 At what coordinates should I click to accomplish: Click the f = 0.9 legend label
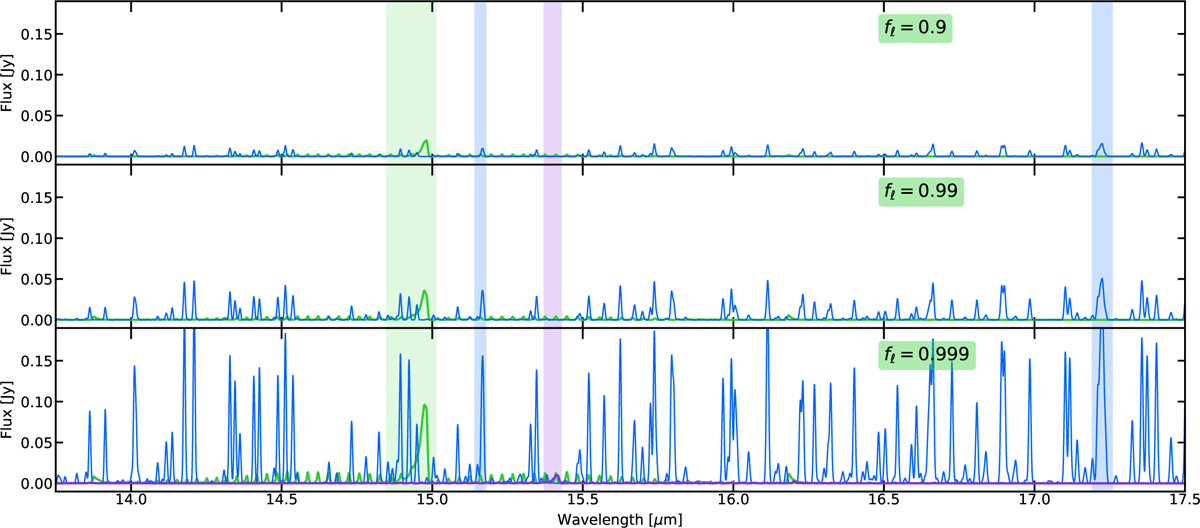click(x=913, y=29)
